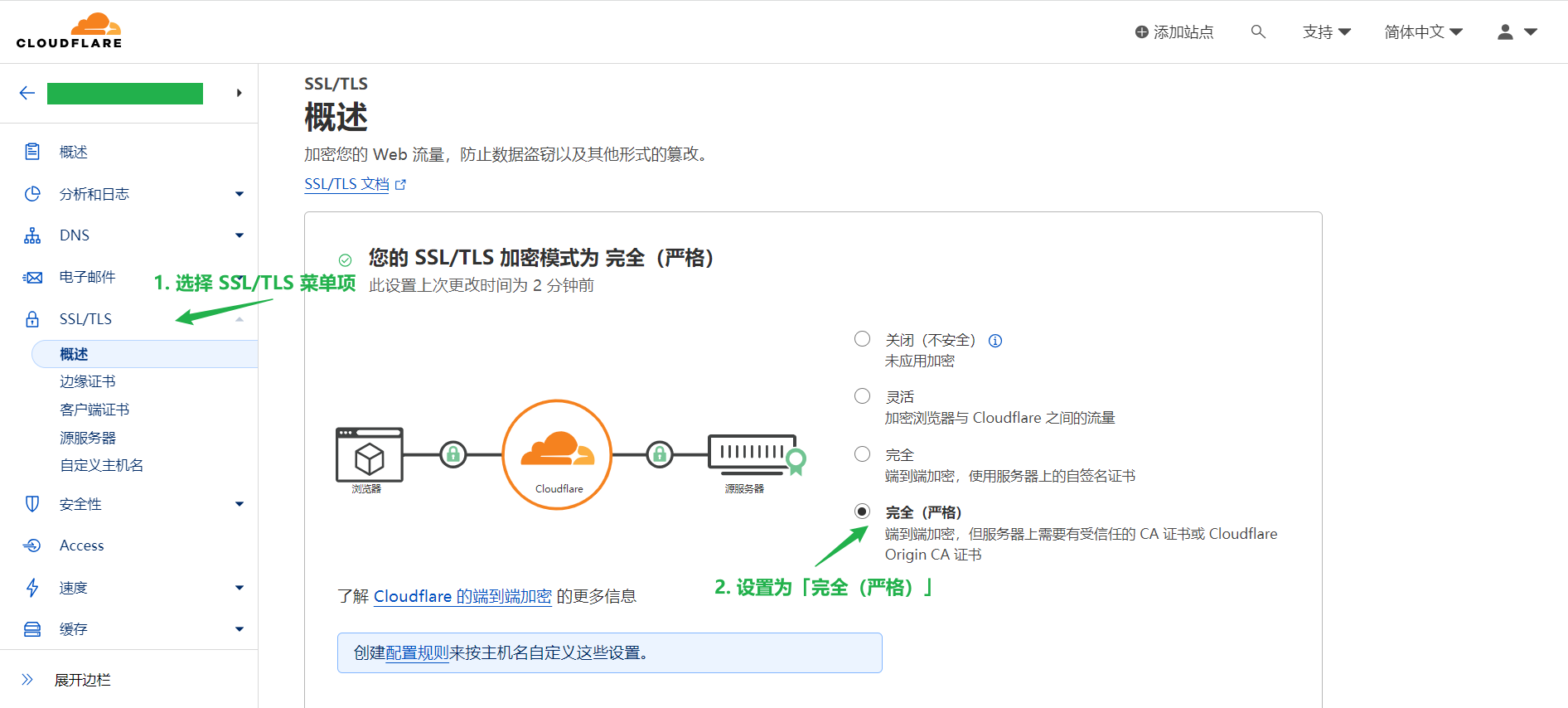Click the Cloudflare cloud circle in diagram
The image size is (1568, 708).
(x=558, y=454)
